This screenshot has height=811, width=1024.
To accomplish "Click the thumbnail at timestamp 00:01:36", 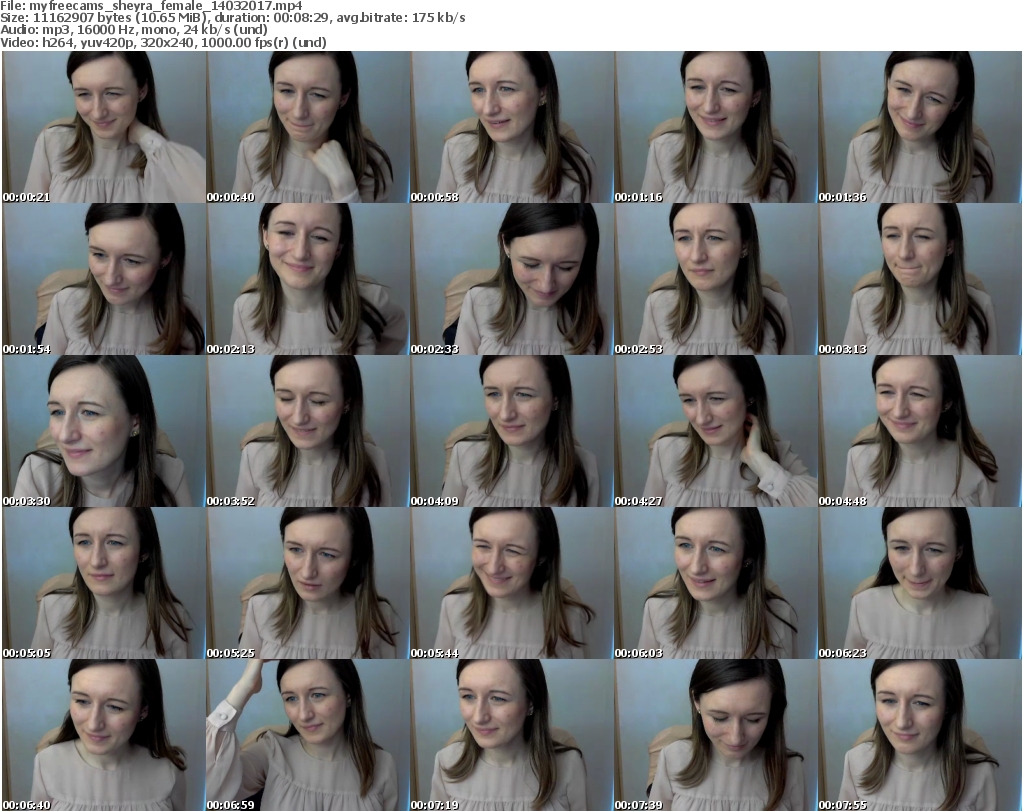I will 920,127.
